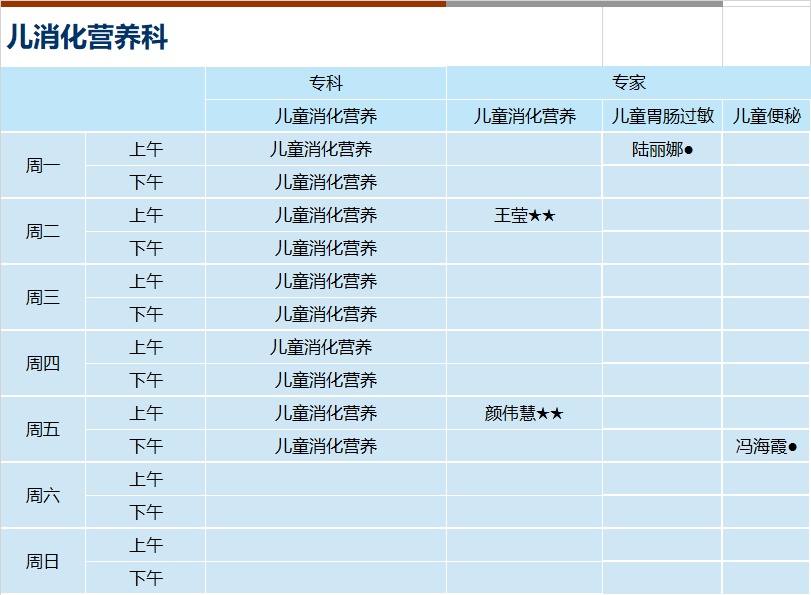Click 下午 in the 周三 row

click(x=146, y=314)
